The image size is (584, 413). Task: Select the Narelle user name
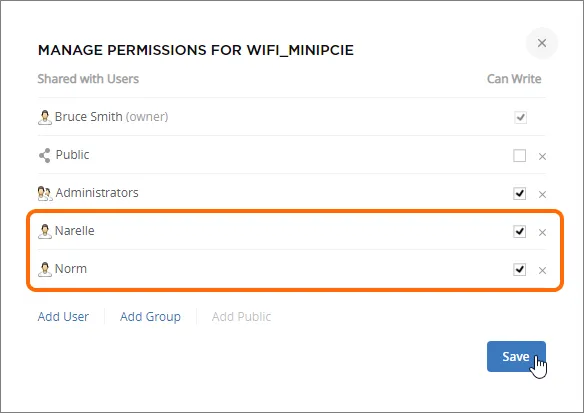pyautogui.click(x=74, y=231)
